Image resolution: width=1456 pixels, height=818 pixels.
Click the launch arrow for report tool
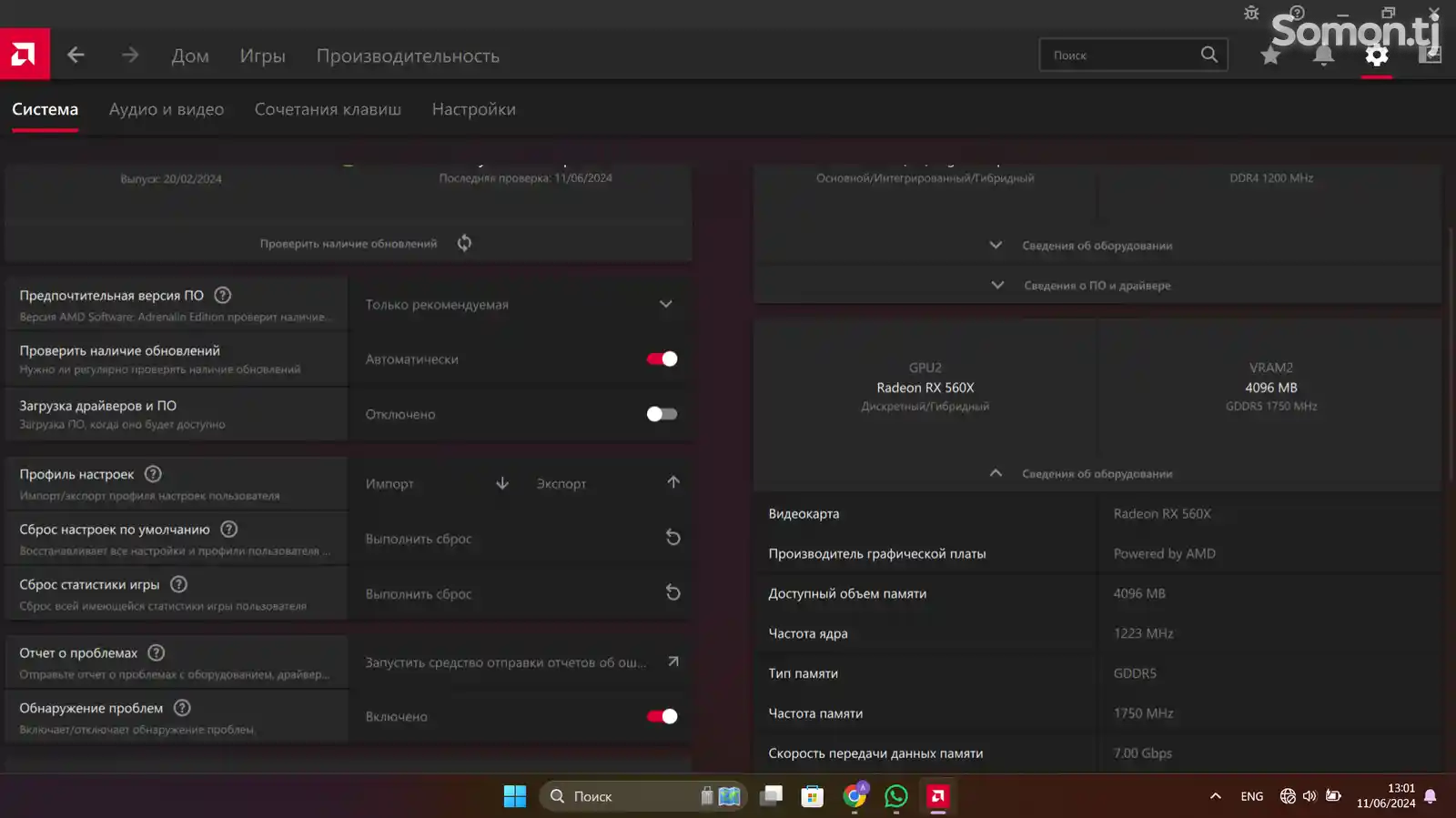pos(673,661)
